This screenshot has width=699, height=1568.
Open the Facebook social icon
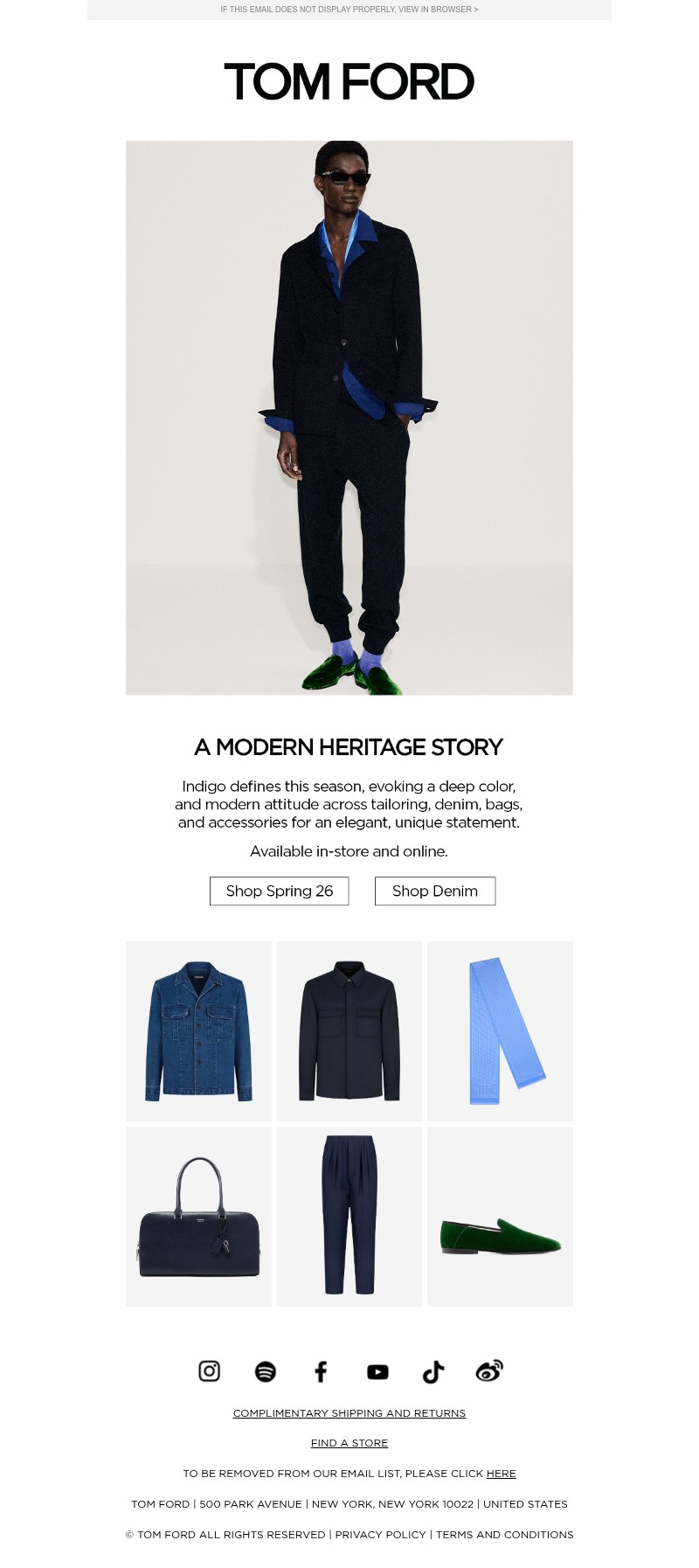pos(321,1371)
